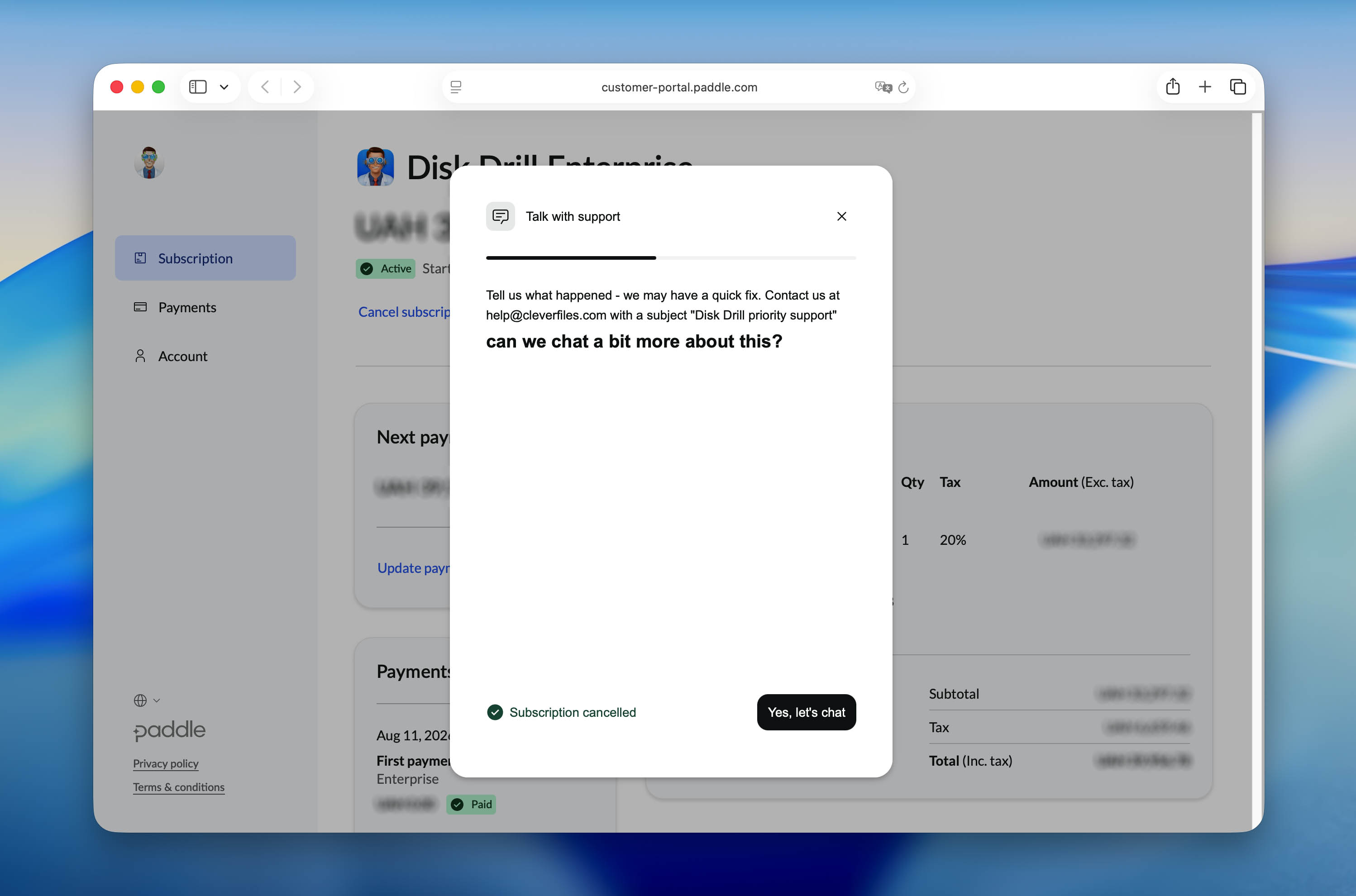Screen dimensions: 1356x896
Task: Open the Terms & conditions link
Action: pos(179,787)
